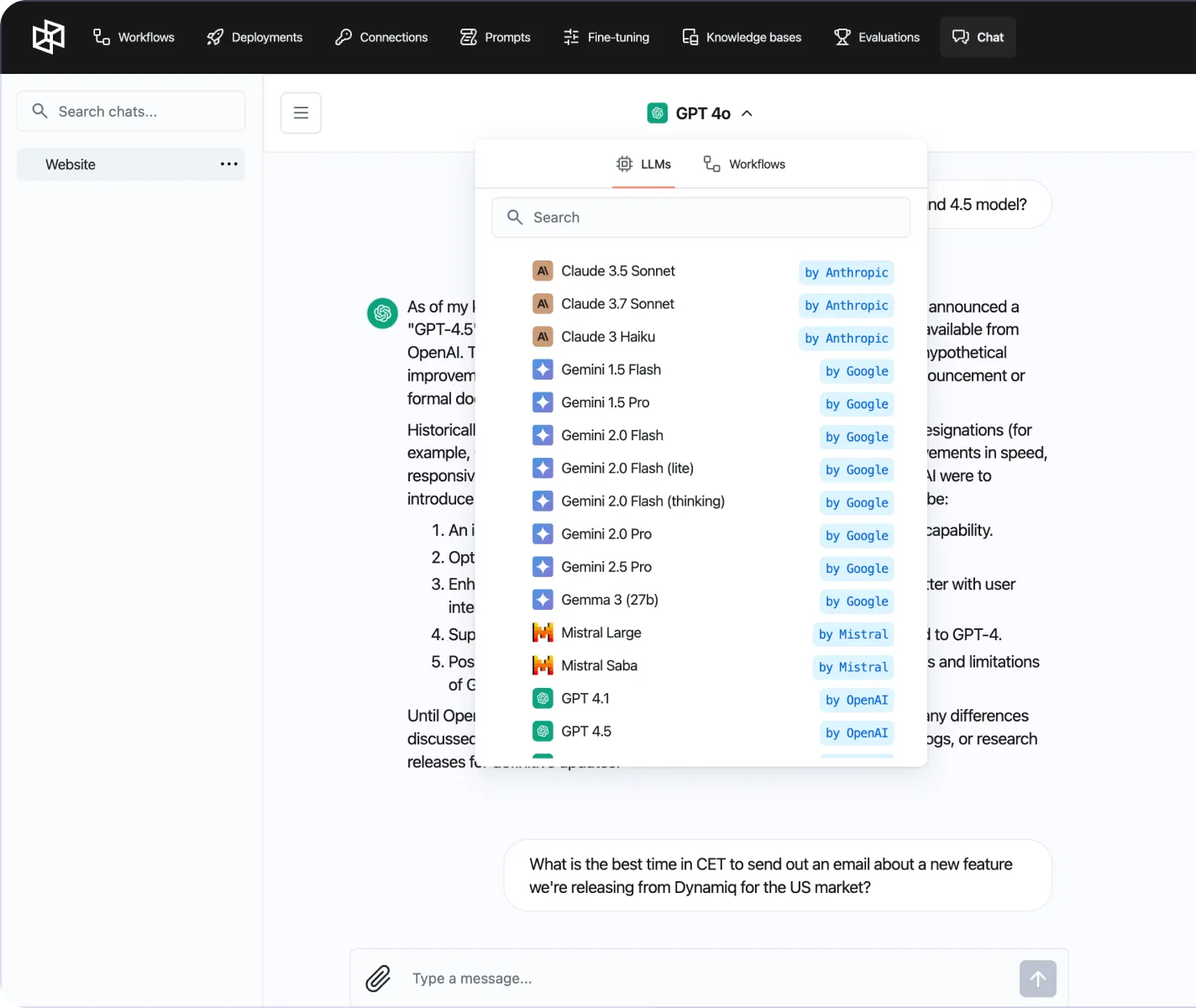
Task: Click the attach file paperclip icon
Action: [379, 979]
